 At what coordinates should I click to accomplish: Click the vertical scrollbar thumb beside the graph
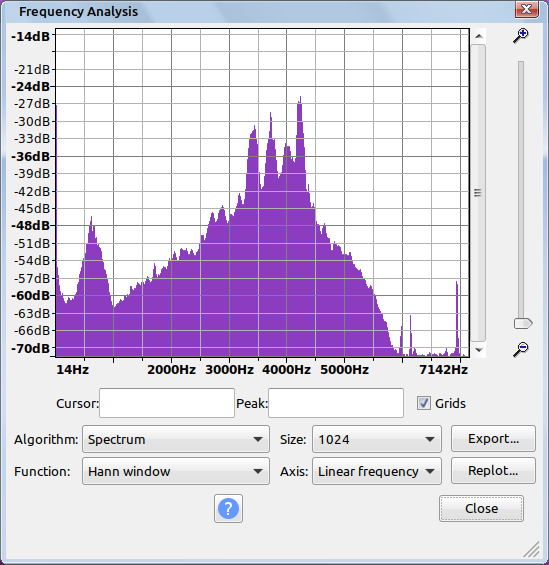[478, 193]
